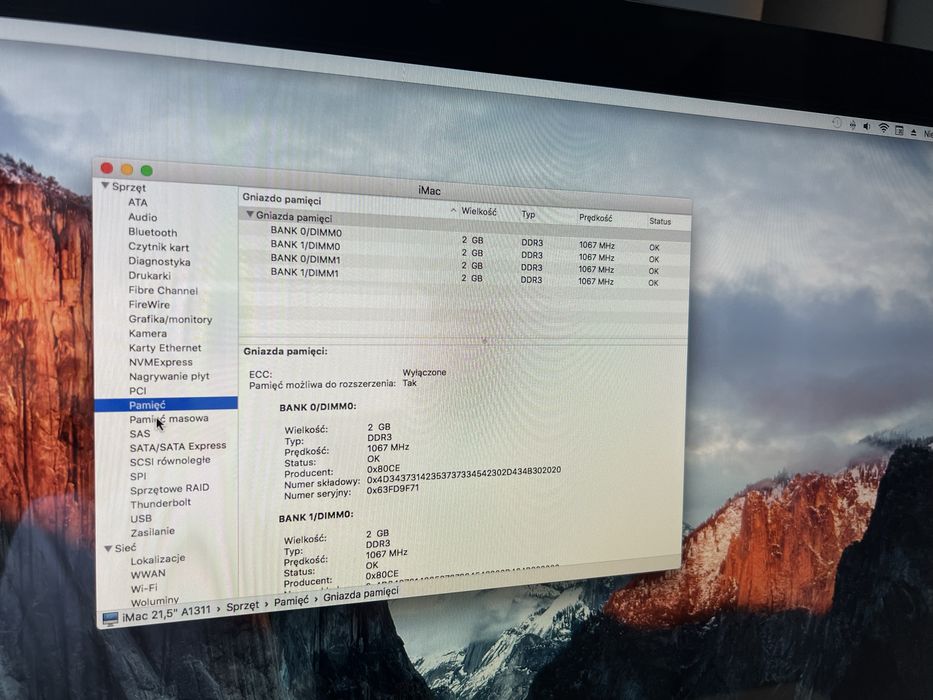Collapse the Sieć section in sidebar

pos(108,548)
